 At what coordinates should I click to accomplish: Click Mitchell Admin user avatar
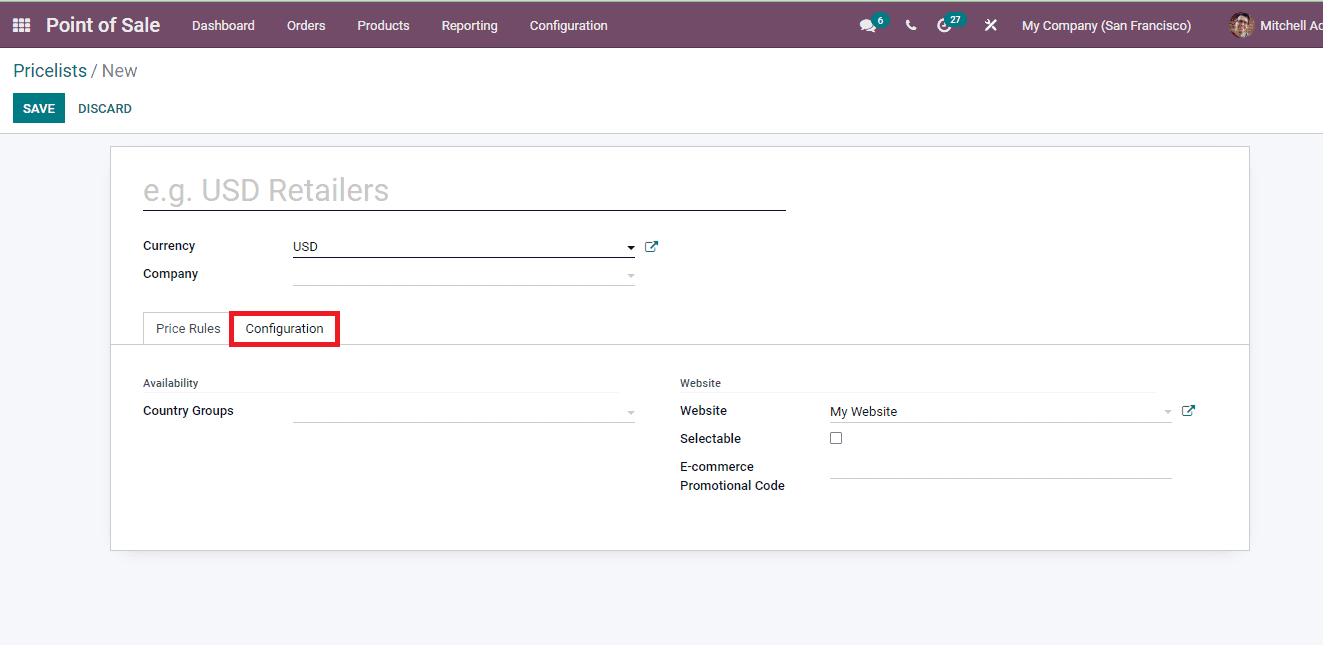(1241, 26)
